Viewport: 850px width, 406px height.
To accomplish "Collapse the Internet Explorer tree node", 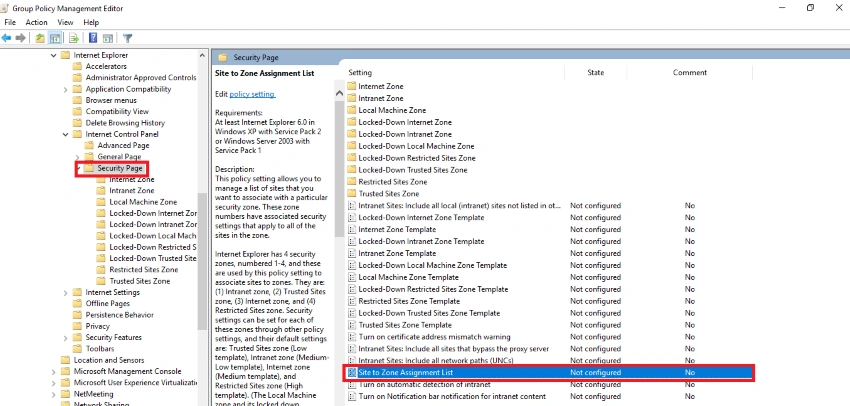I will tap(53, 55).
